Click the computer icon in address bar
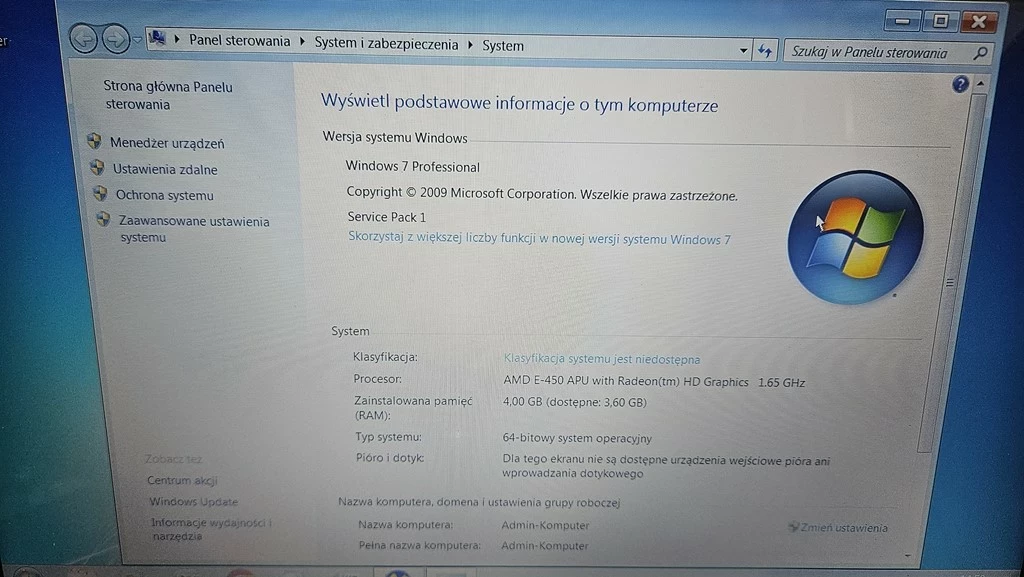 [x=157, y=38]
